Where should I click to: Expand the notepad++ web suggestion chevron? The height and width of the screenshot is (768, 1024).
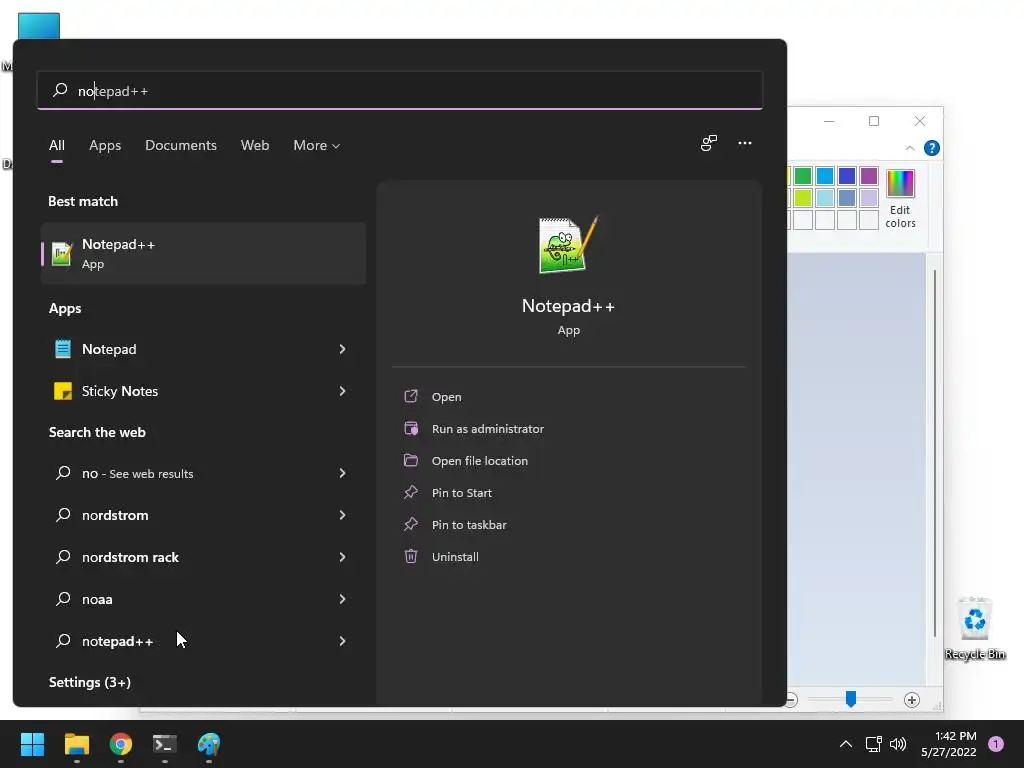pyautogui.click(x=342, y=641)
